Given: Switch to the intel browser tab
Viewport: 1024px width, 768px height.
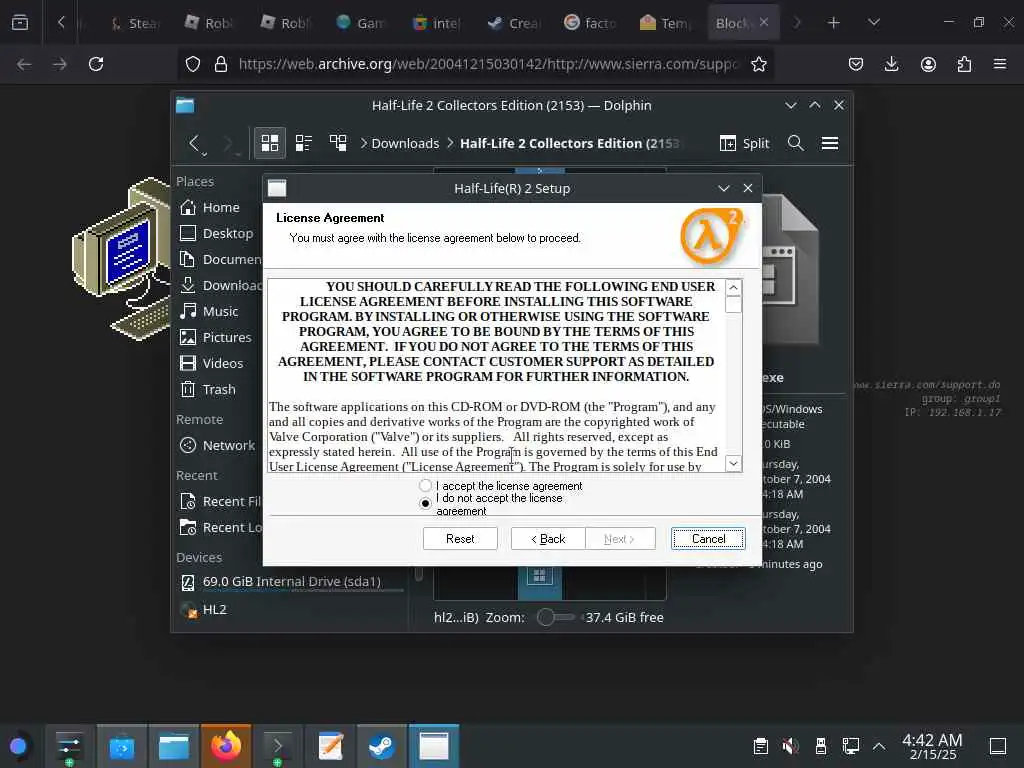Looking at the screenshot, I should [437, 23].
